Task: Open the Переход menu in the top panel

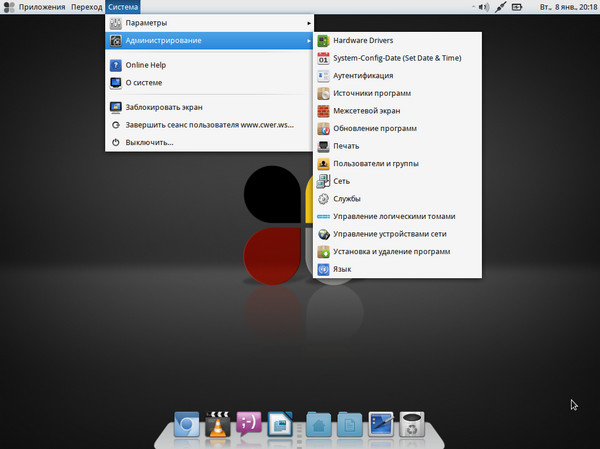Action: (87, 7)
